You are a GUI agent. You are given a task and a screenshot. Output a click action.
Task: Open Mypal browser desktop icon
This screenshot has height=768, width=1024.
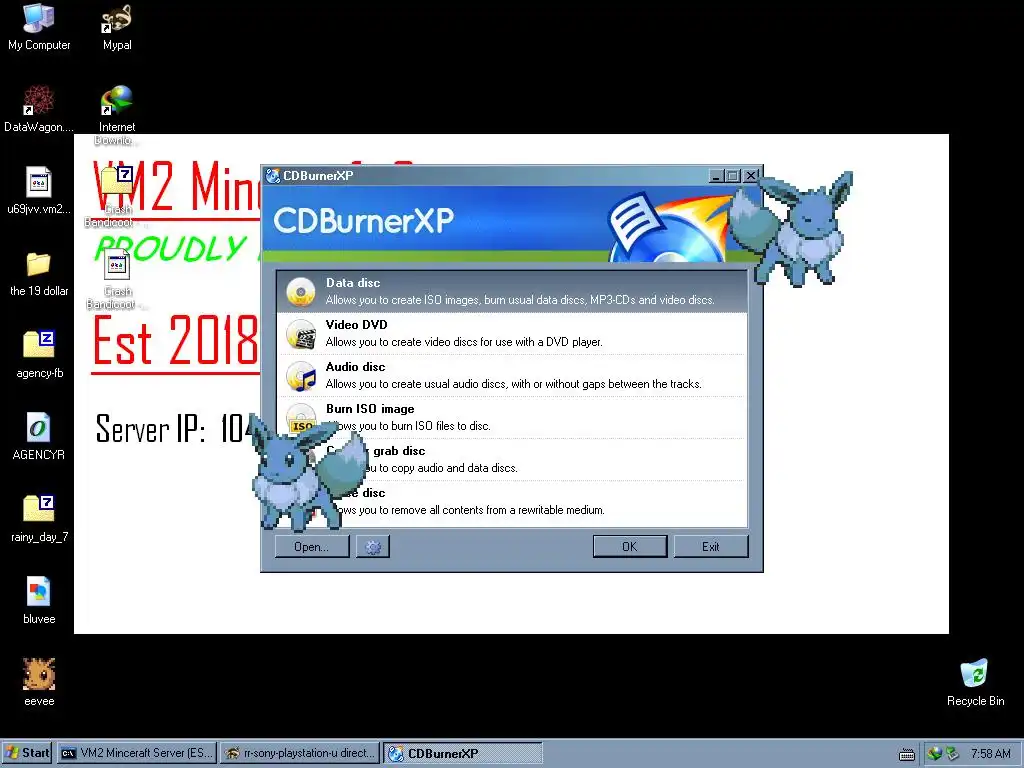click(117, 18)
